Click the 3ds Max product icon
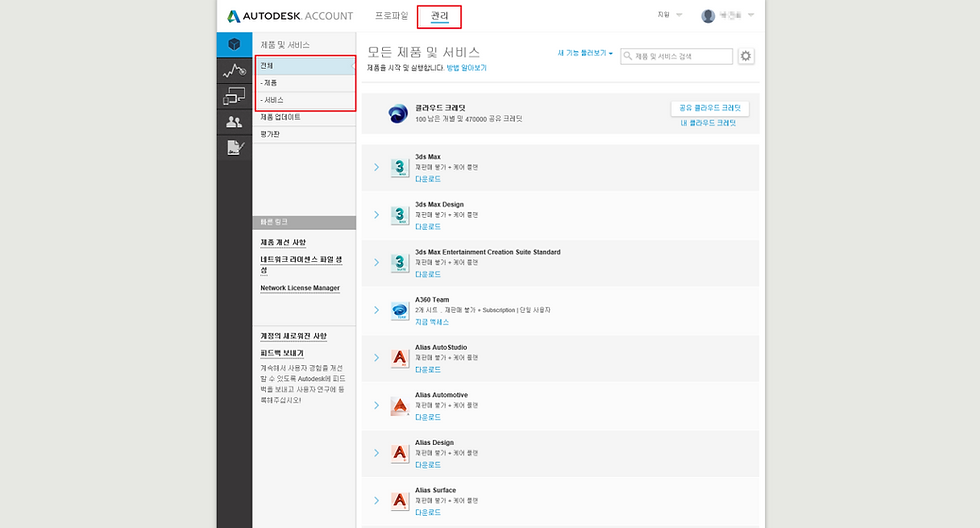Image resolution: width=980 pixels, height=528 pixels. 399,167
